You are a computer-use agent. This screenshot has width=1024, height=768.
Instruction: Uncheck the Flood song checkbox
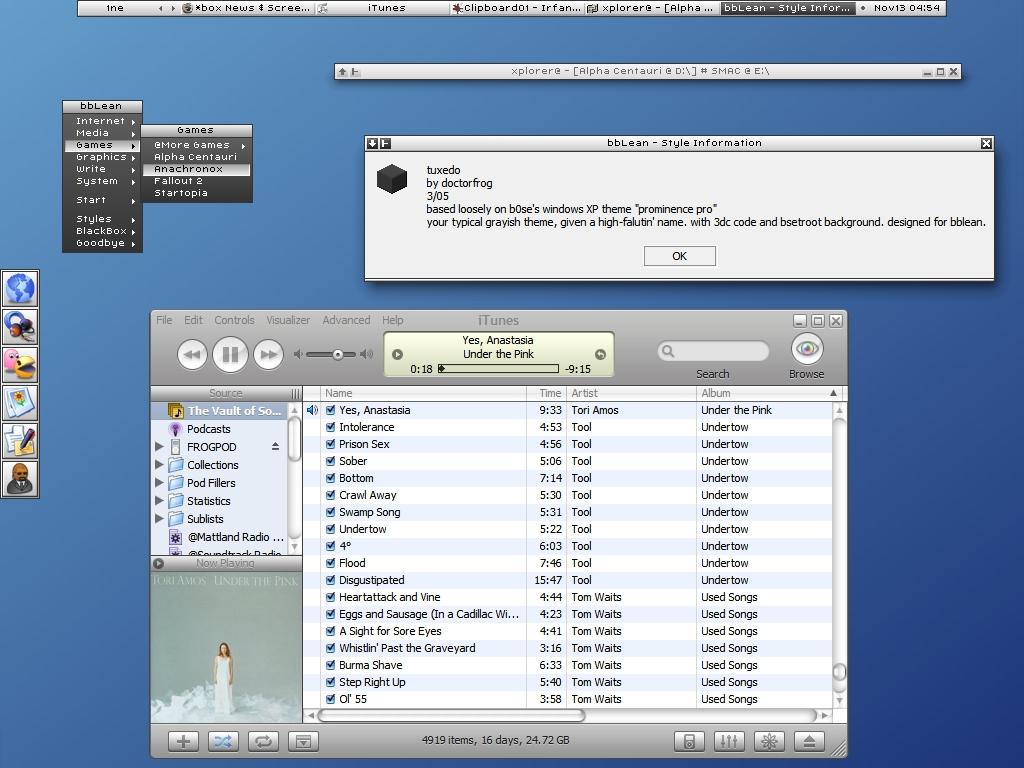click(330, 563)
